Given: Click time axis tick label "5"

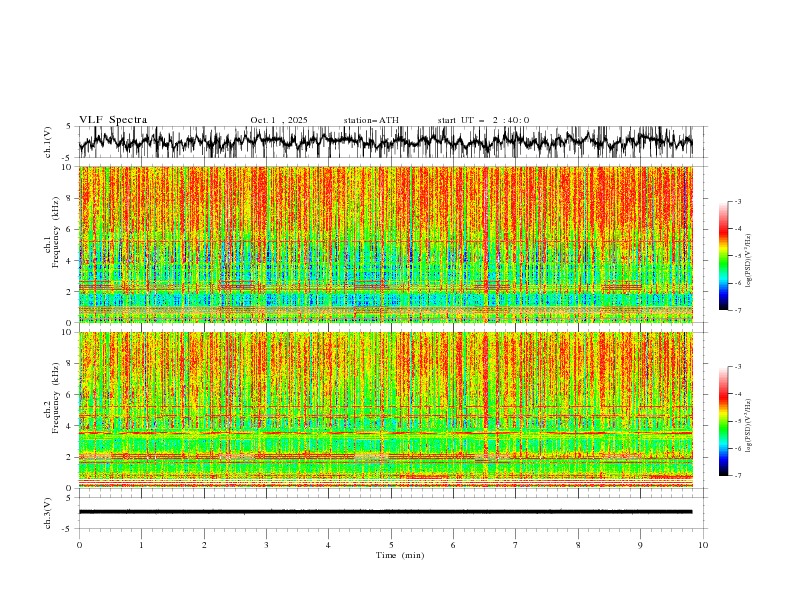Looking at the screenshot, I should click(x=391, y=545).
